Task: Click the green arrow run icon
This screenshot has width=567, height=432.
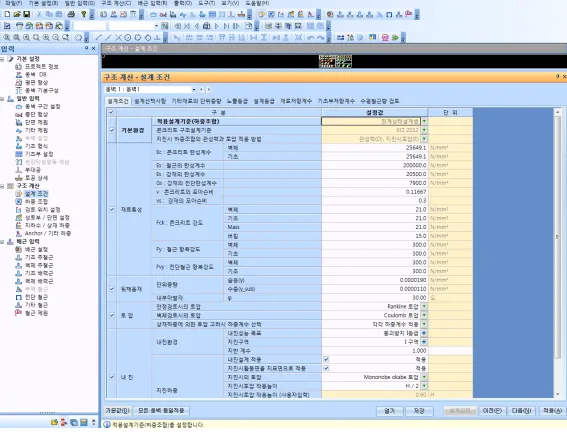Action: (x=395, y=37)
